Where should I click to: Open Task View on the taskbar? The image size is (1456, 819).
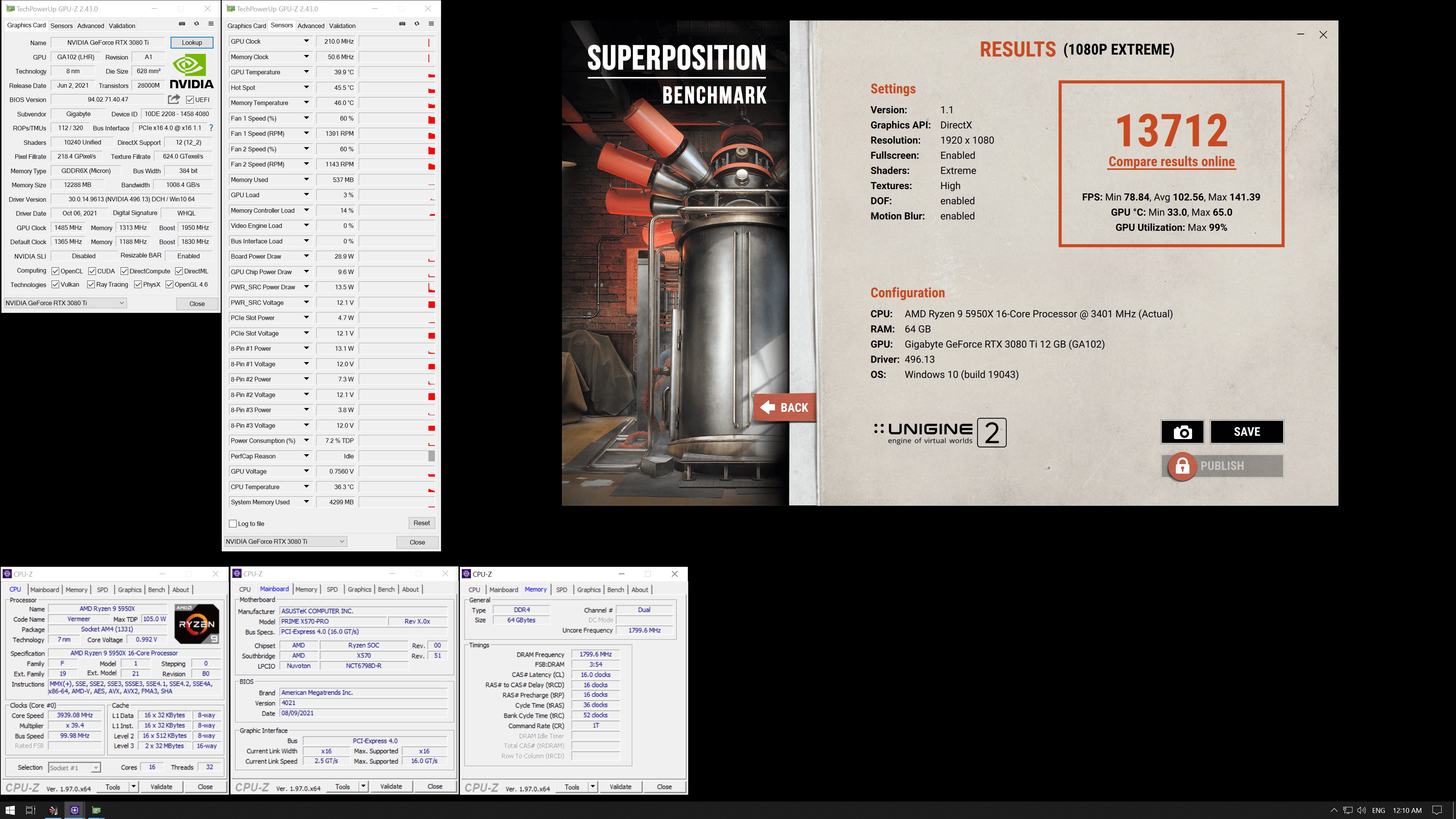click(30, 810)
